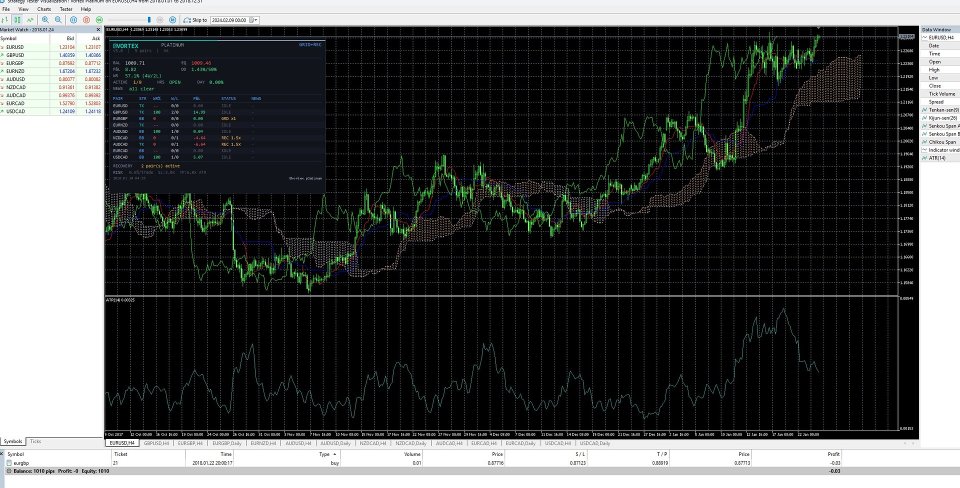This screenshot has width=960, height=488.
Task: Zoom in on the chart
Action: (x=45, y=20)
